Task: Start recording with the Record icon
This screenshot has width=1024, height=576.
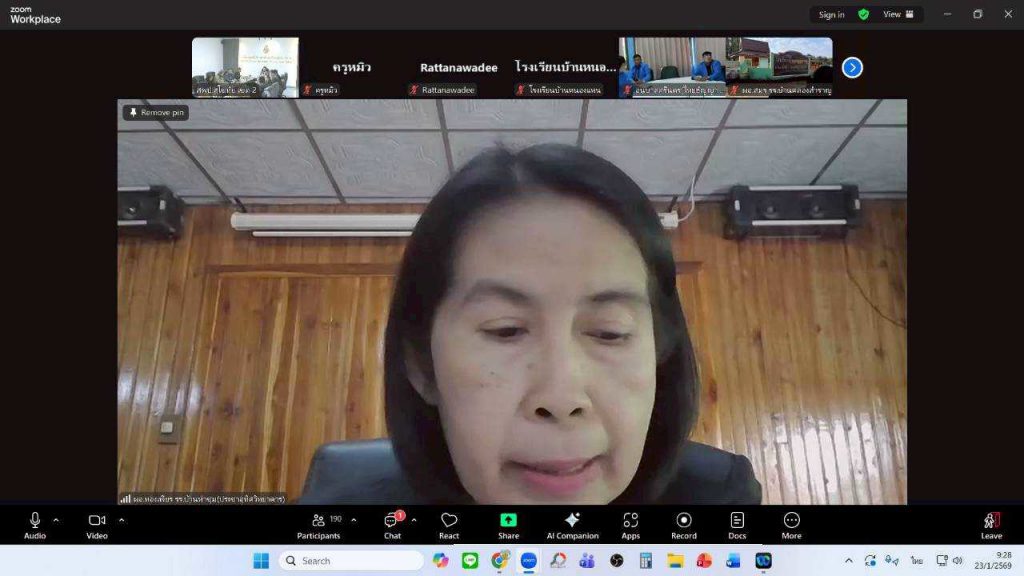Action: coord(684,525)
